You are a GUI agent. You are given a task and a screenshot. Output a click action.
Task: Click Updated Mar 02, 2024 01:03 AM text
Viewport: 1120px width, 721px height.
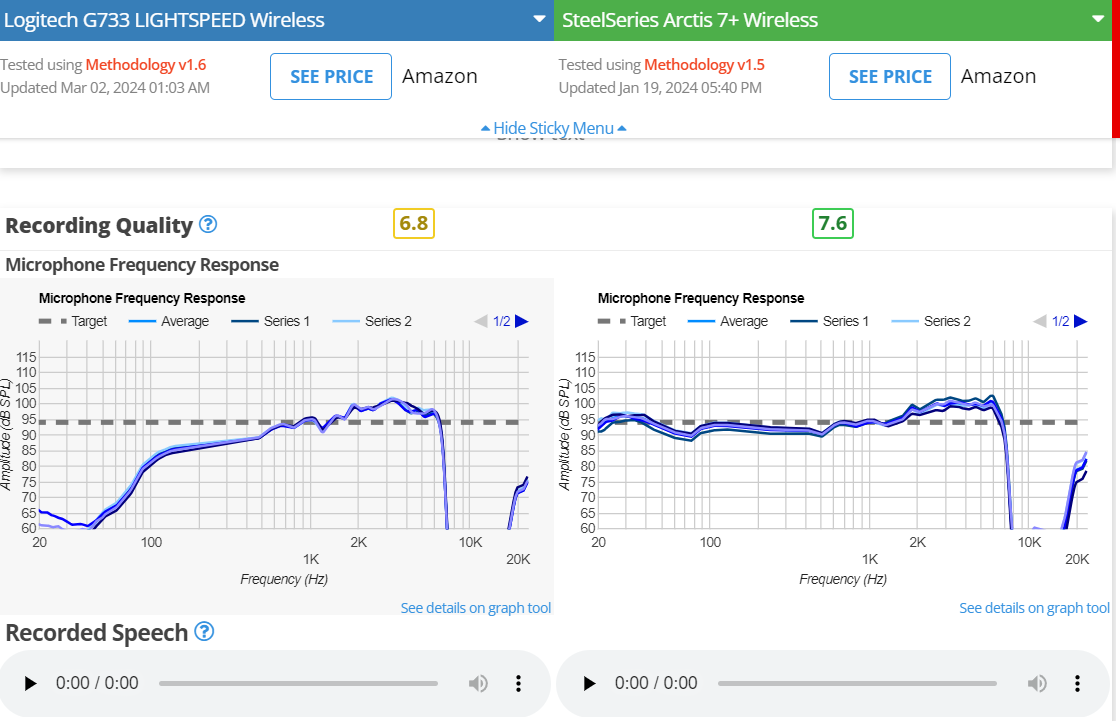[x=105, y=88]
